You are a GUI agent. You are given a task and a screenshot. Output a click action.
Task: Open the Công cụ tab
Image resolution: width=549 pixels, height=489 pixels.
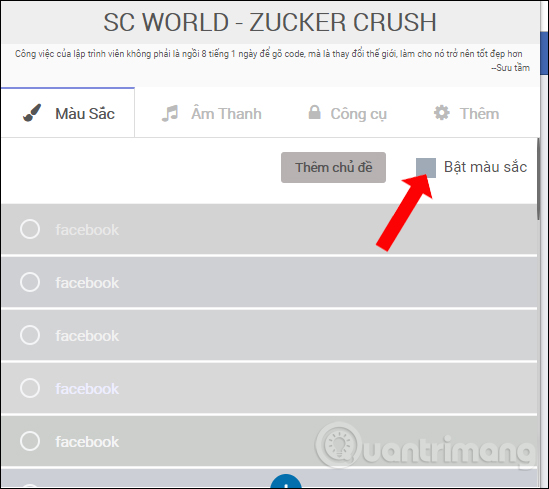coord(347,113)
